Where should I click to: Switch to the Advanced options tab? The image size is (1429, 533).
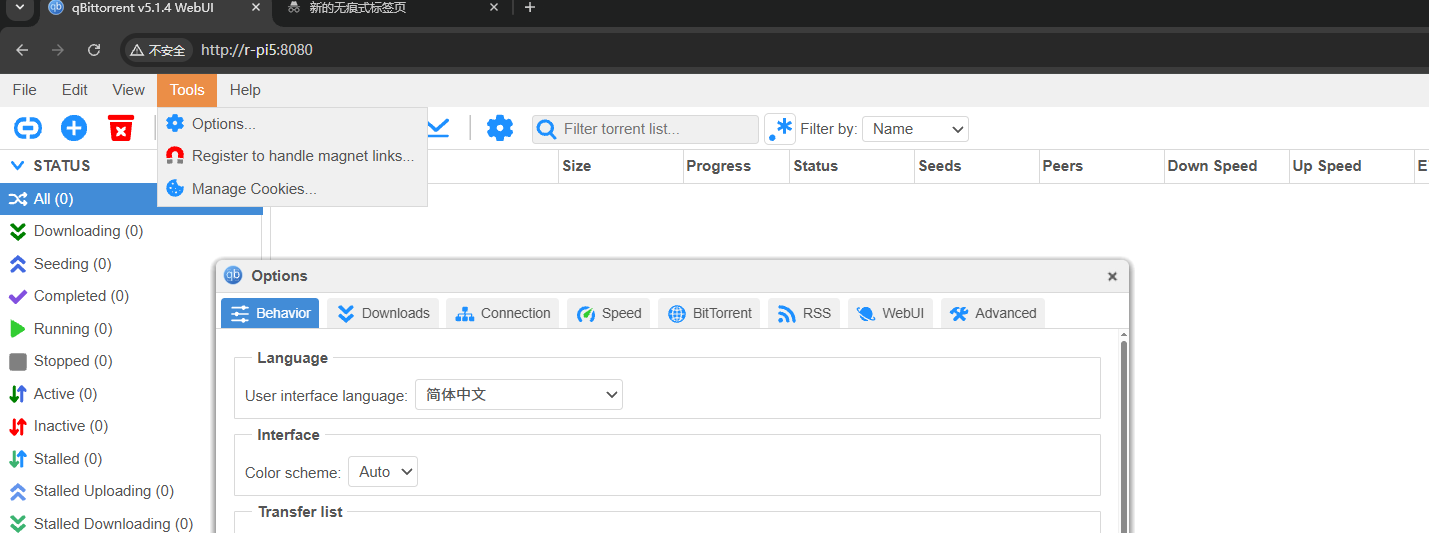tap(992, 313)
